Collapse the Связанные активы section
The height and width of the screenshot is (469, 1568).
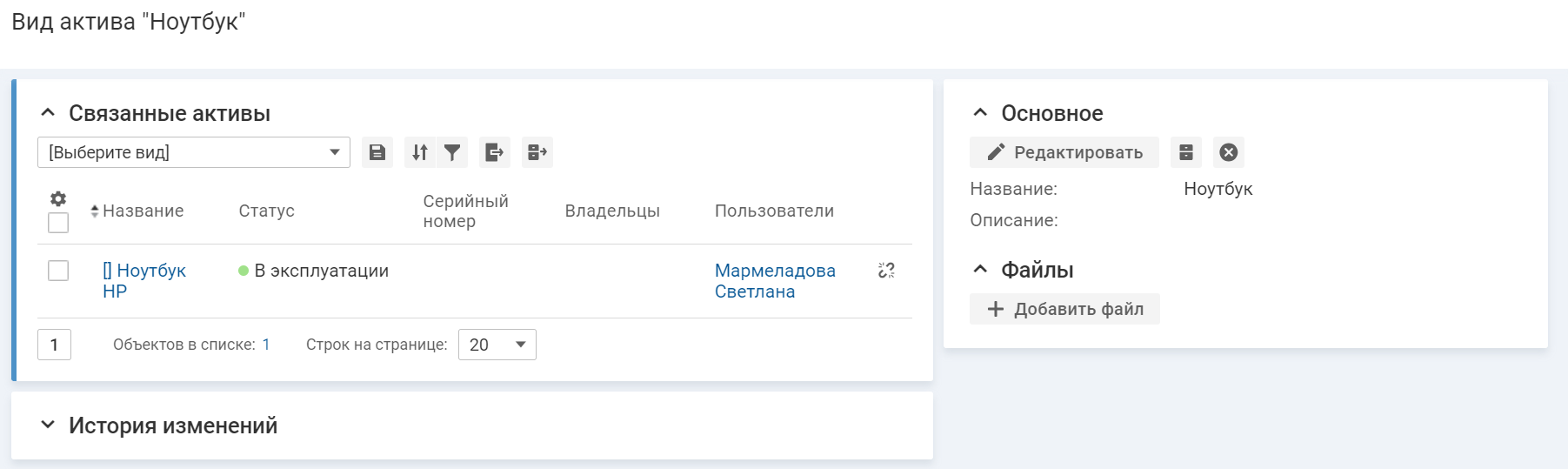48,113
